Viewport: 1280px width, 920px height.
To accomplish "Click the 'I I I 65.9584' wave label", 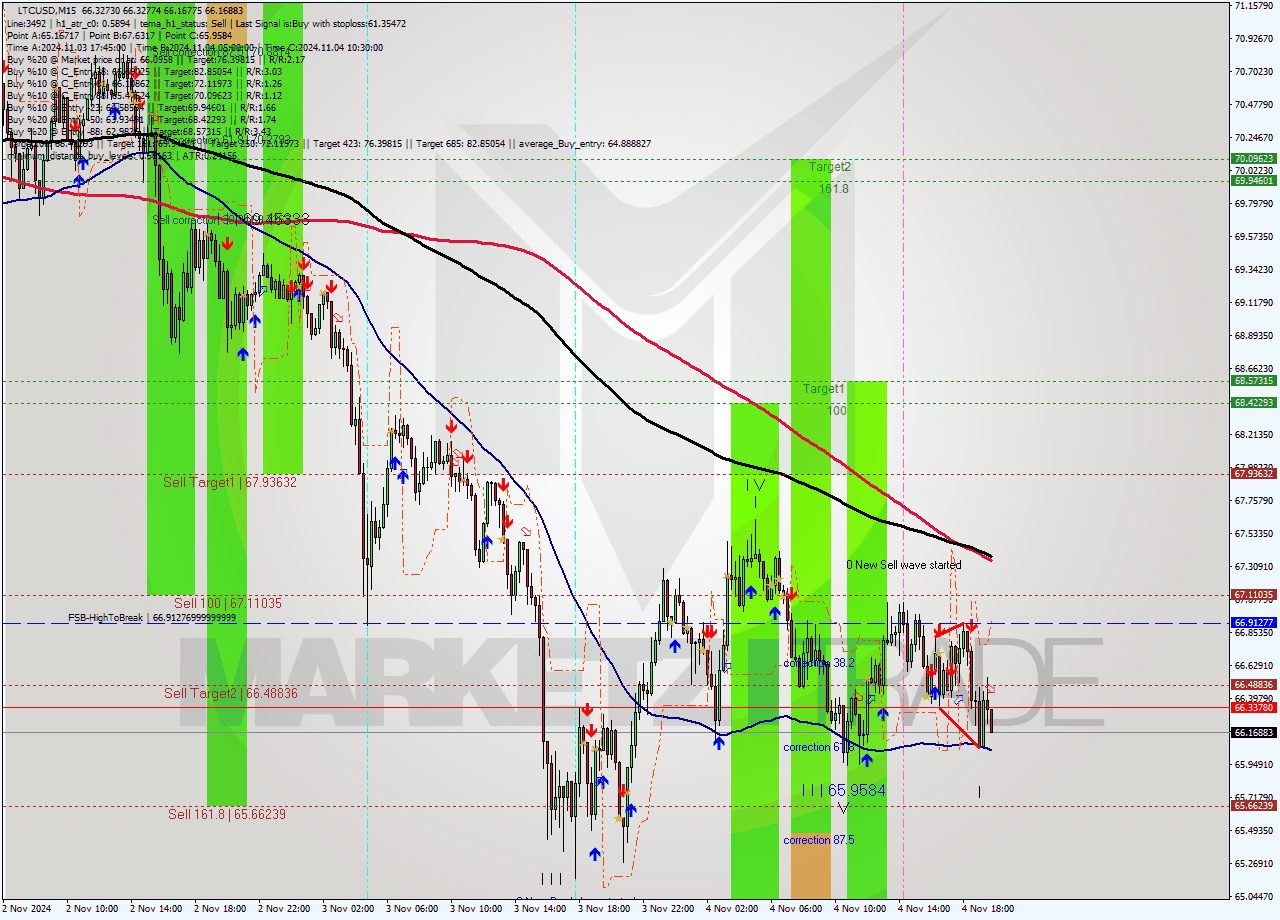I will (x=843, y=790).
